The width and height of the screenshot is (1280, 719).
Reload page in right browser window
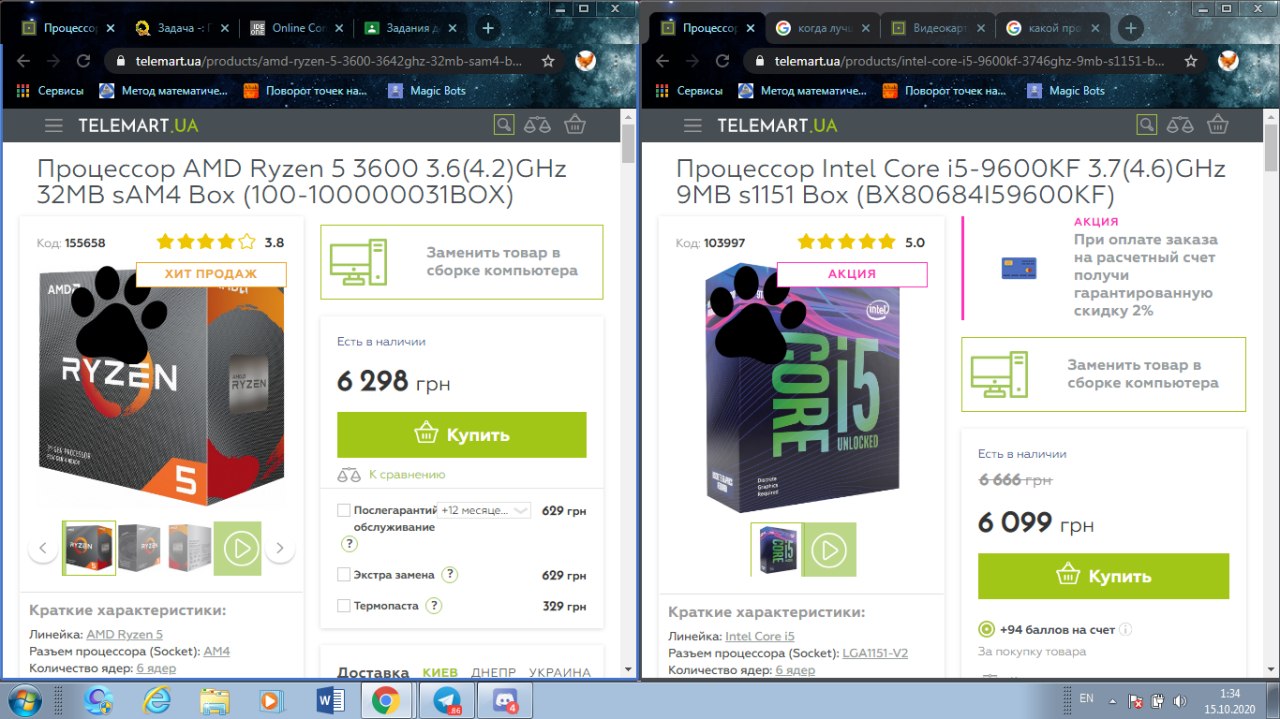click(x=722, y=61)
